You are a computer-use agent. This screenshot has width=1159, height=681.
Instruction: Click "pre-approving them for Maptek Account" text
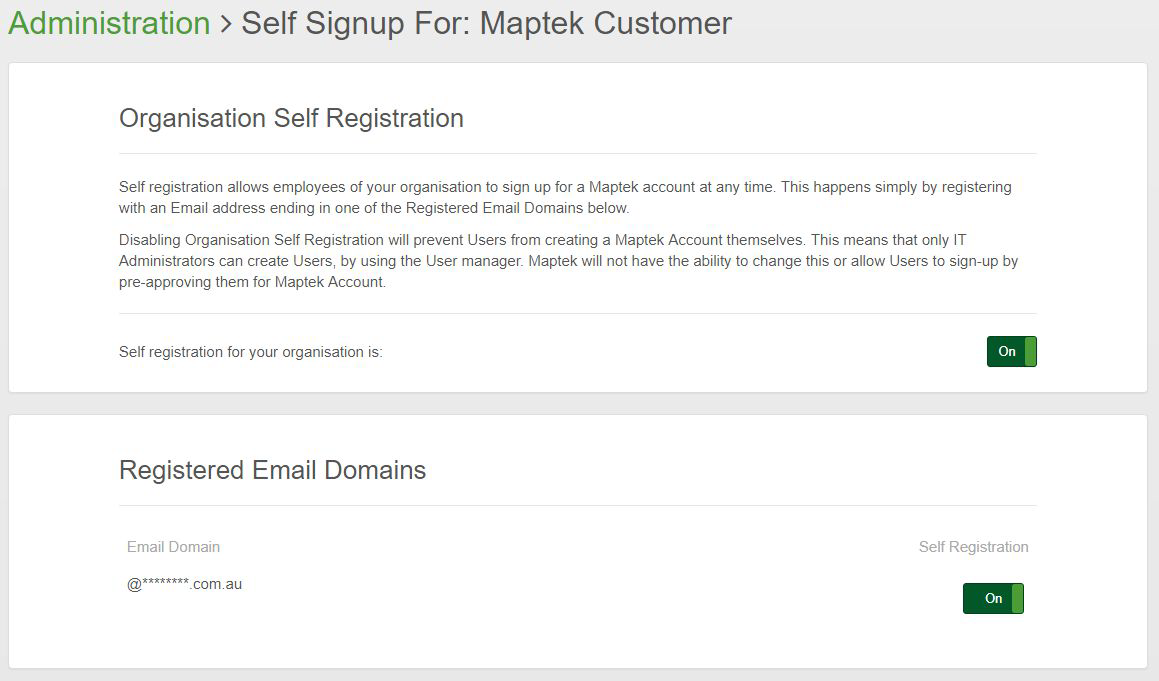[x=252, y=282]
